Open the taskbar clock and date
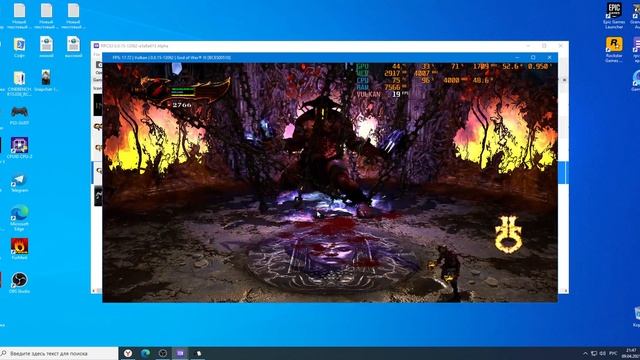Viewport: 640px width, 360px height. point(631,353)
